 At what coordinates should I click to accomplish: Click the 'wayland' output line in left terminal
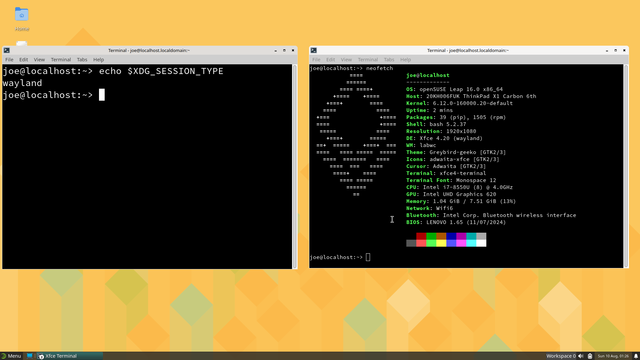click(22, 83)
